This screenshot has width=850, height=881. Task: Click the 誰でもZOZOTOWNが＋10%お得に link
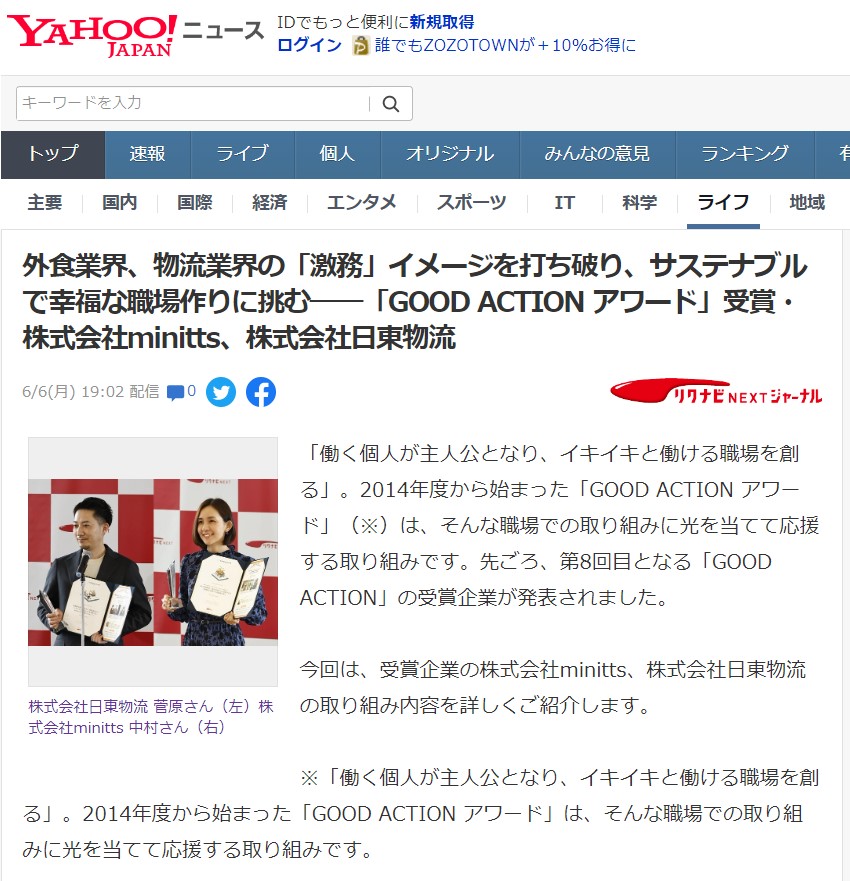505,46
